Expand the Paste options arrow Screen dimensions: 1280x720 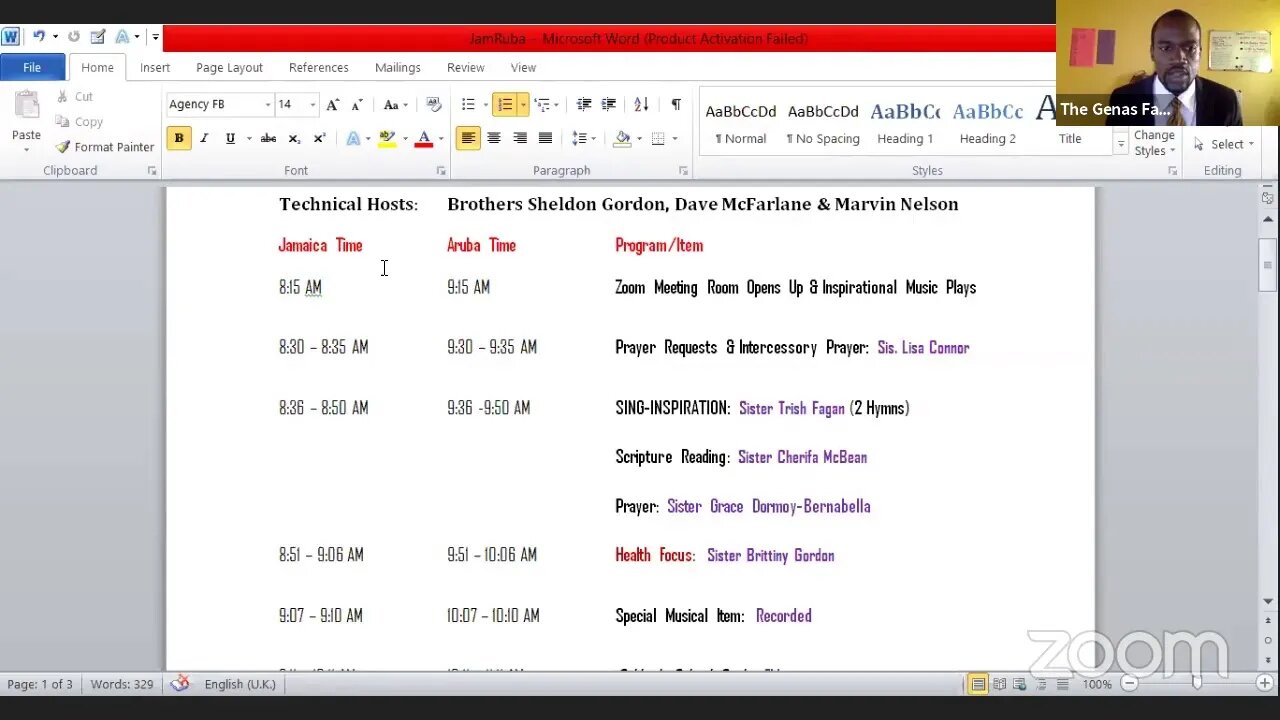click(26, 148)
